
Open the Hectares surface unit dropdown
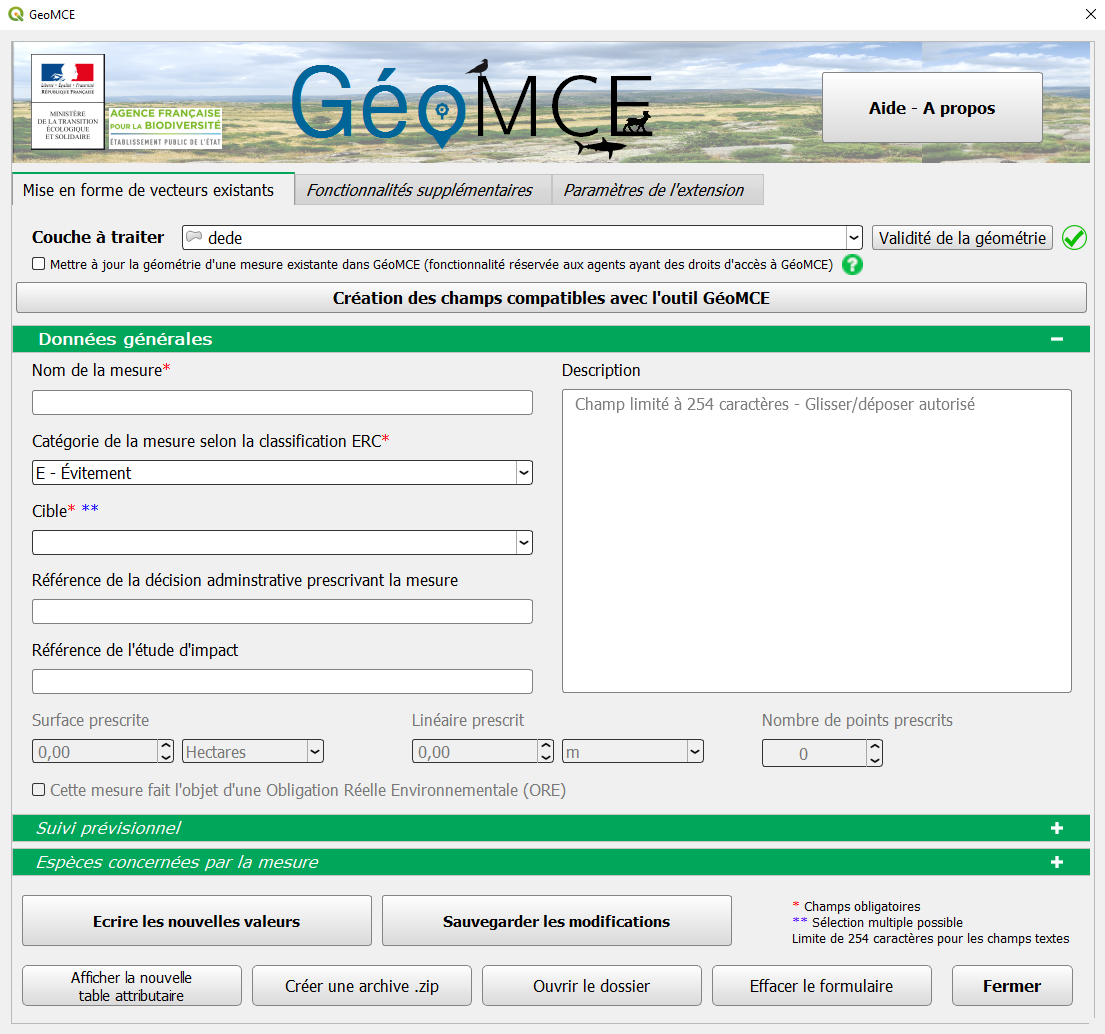tap(315, 751)
